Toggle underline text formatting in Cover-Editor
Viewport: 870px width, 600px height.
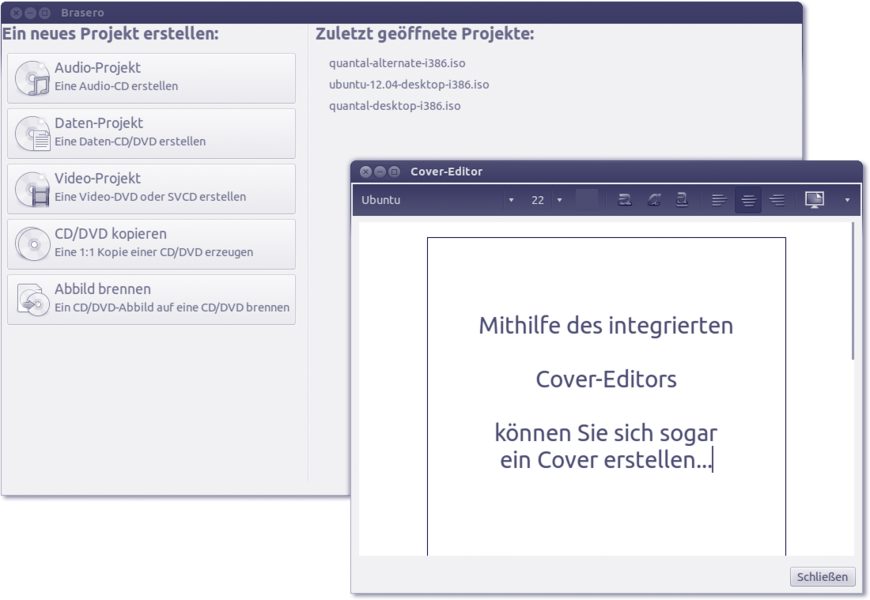(681, 200)
